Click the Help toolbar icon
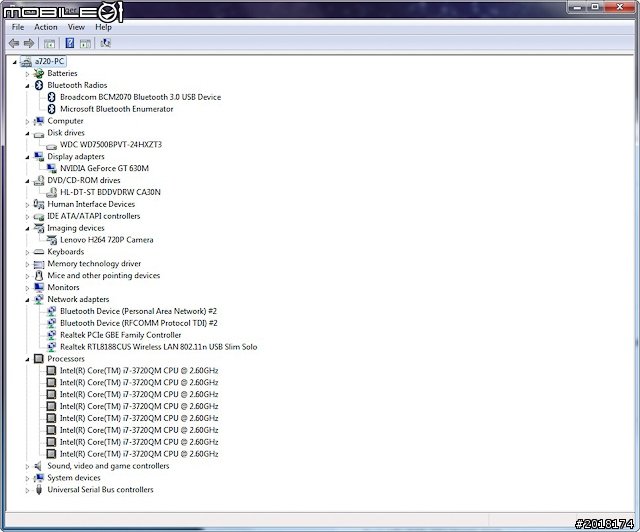The width and height of the screenshot is (640, 532). click(70, 43)
